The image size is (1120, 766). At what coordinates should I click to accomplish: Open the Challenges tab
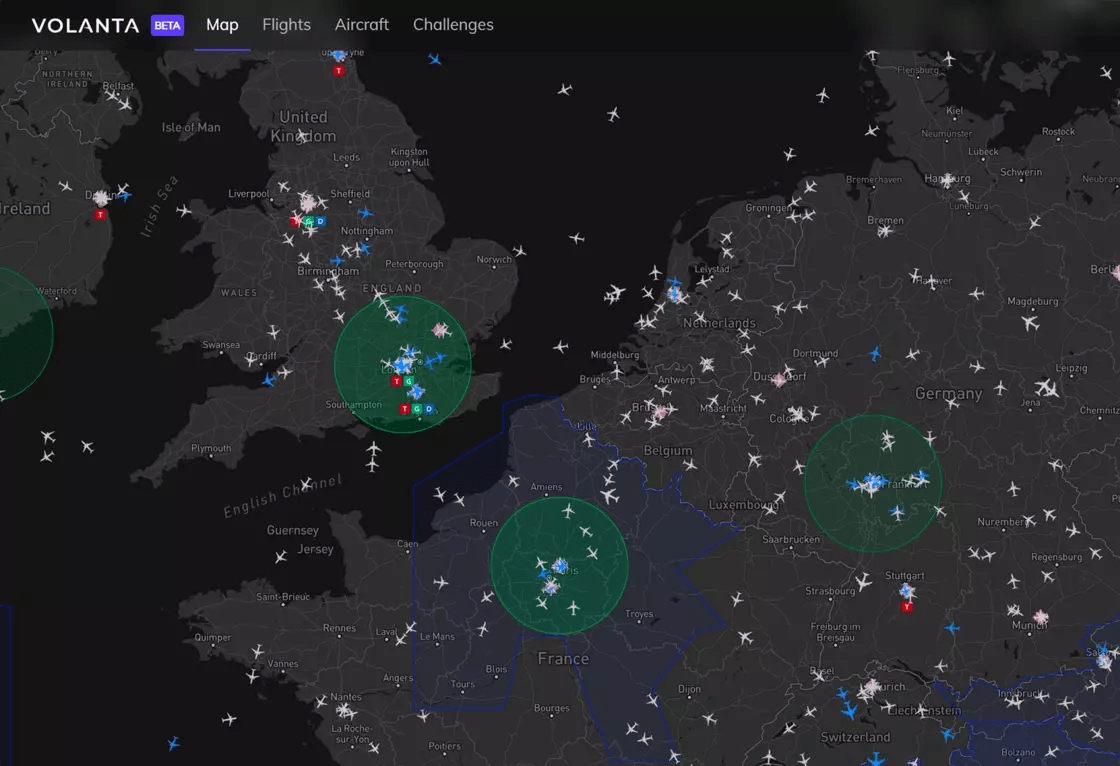pyautogui.click(x=453, y=25)
